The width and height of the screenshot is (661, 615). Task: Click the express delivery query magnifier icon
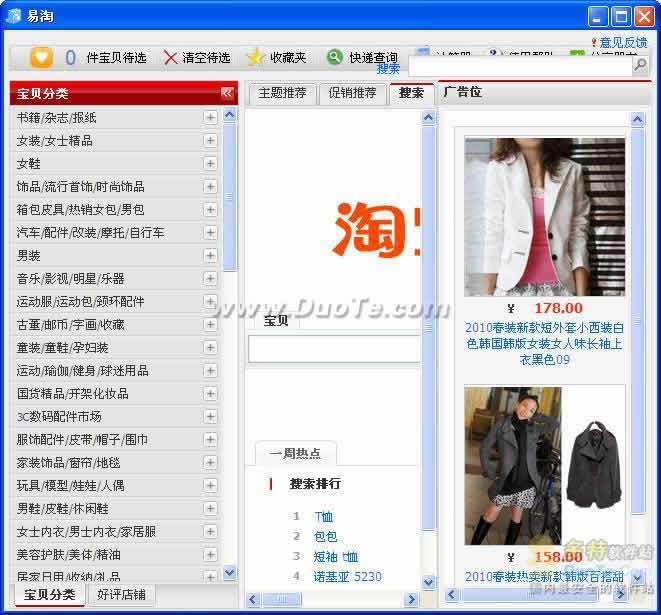coord(335,58)
